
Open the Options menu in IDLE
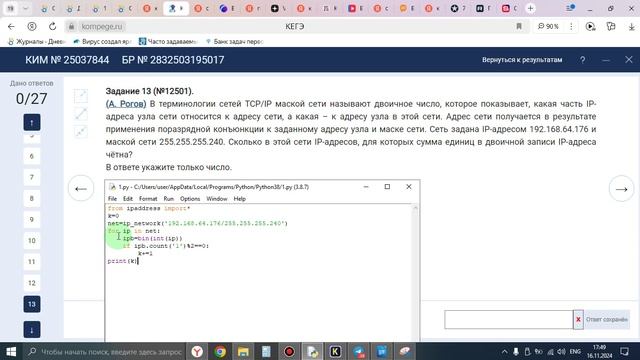[x=190, y=199]
